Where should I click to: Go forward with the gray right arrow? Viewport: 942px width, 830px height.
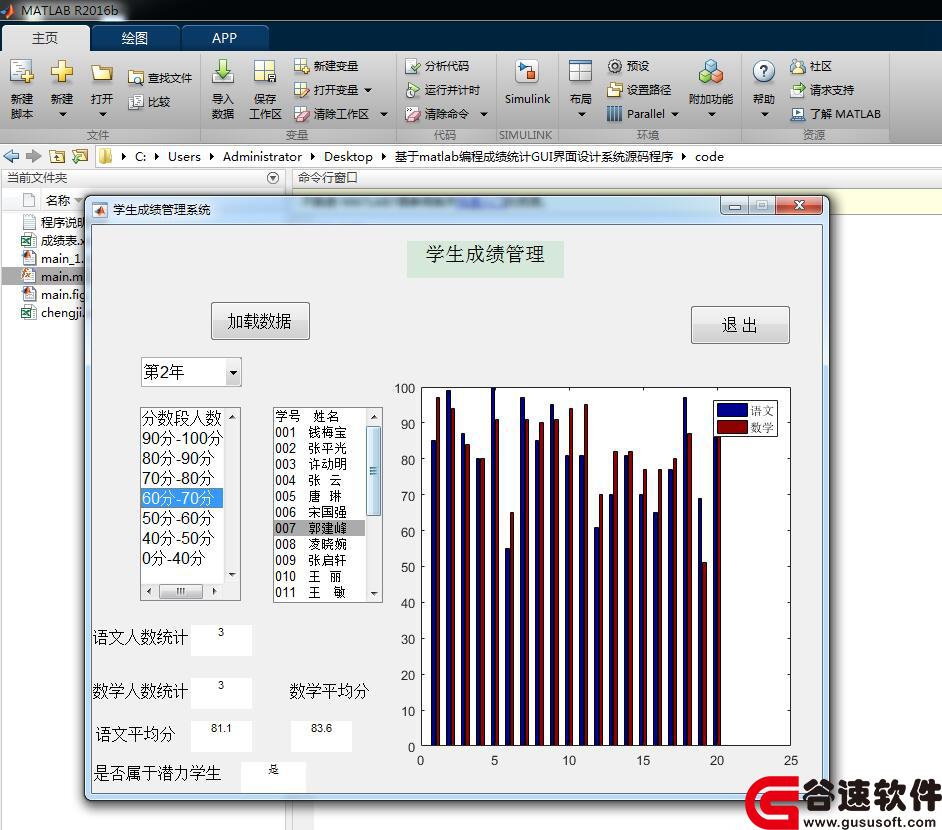coord(34,157)
